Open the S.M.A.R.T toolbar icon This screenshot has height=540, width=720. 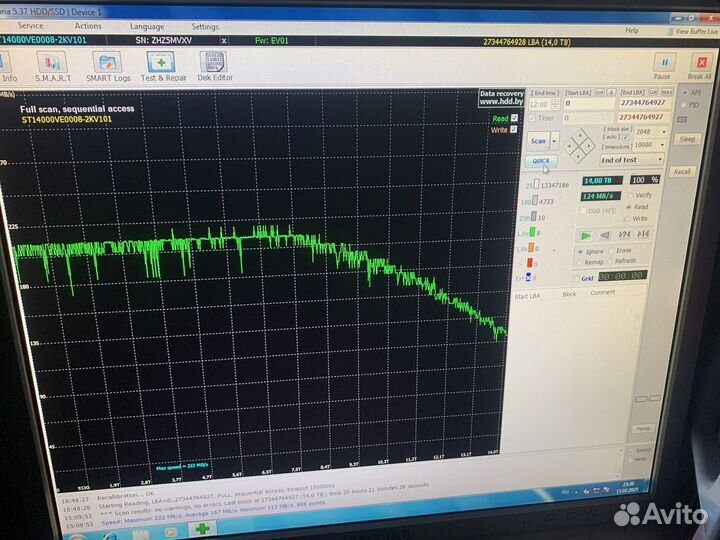[52, 66]
